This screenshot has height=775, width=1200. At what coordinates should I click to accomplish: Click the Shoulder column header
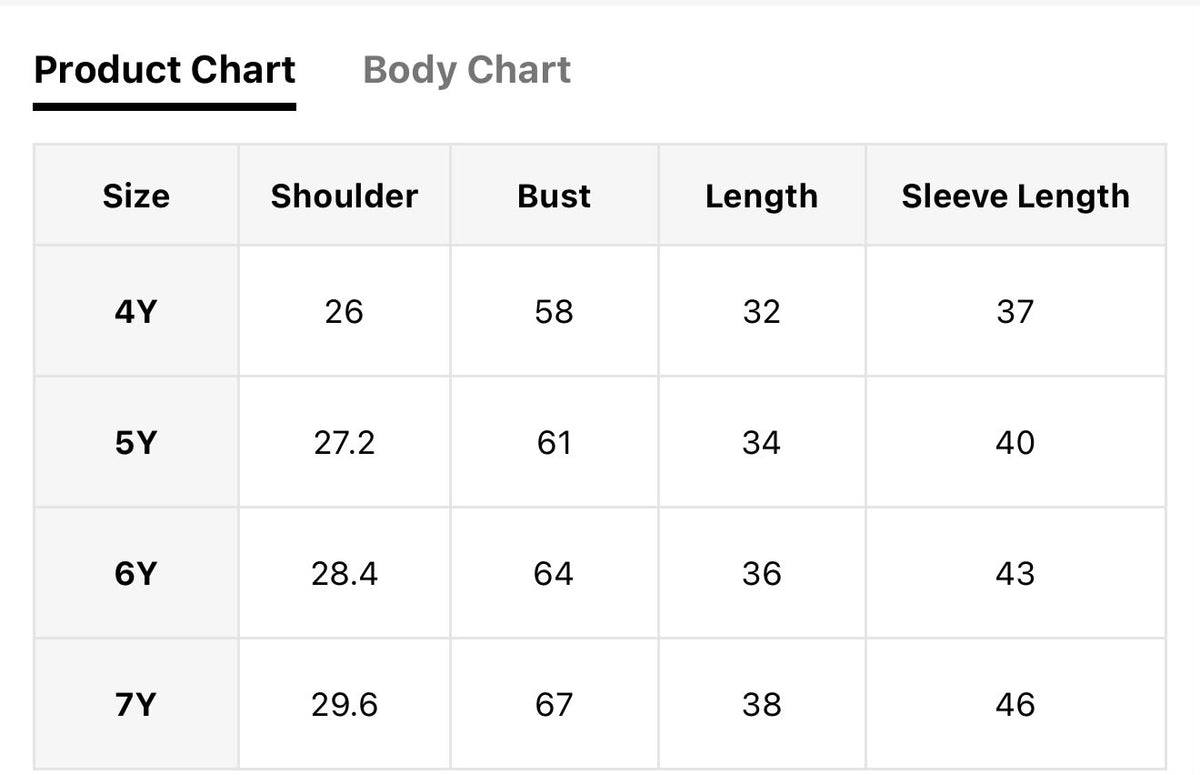(344, 195)
